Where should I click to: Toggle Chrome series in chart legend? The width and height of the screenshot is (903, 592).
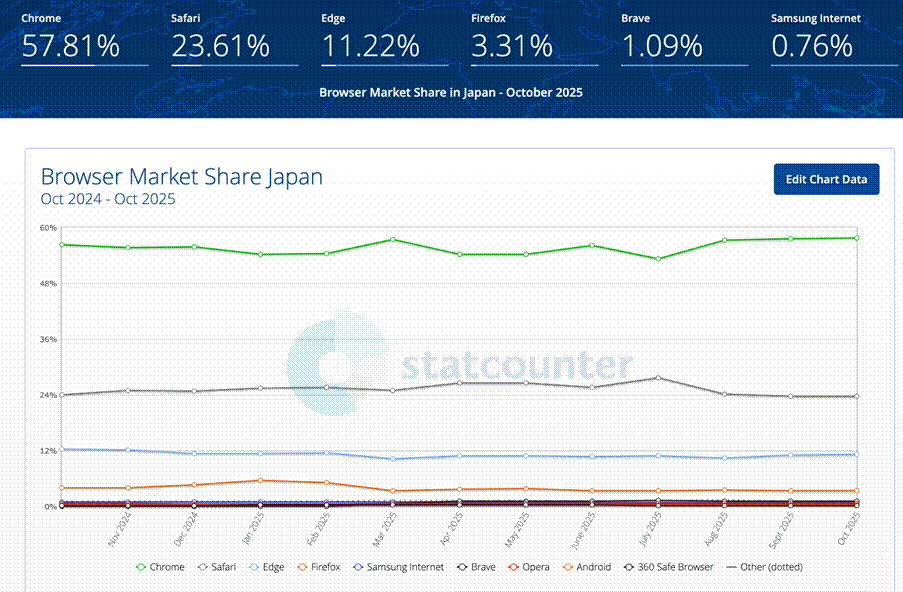tap(159, 567)
